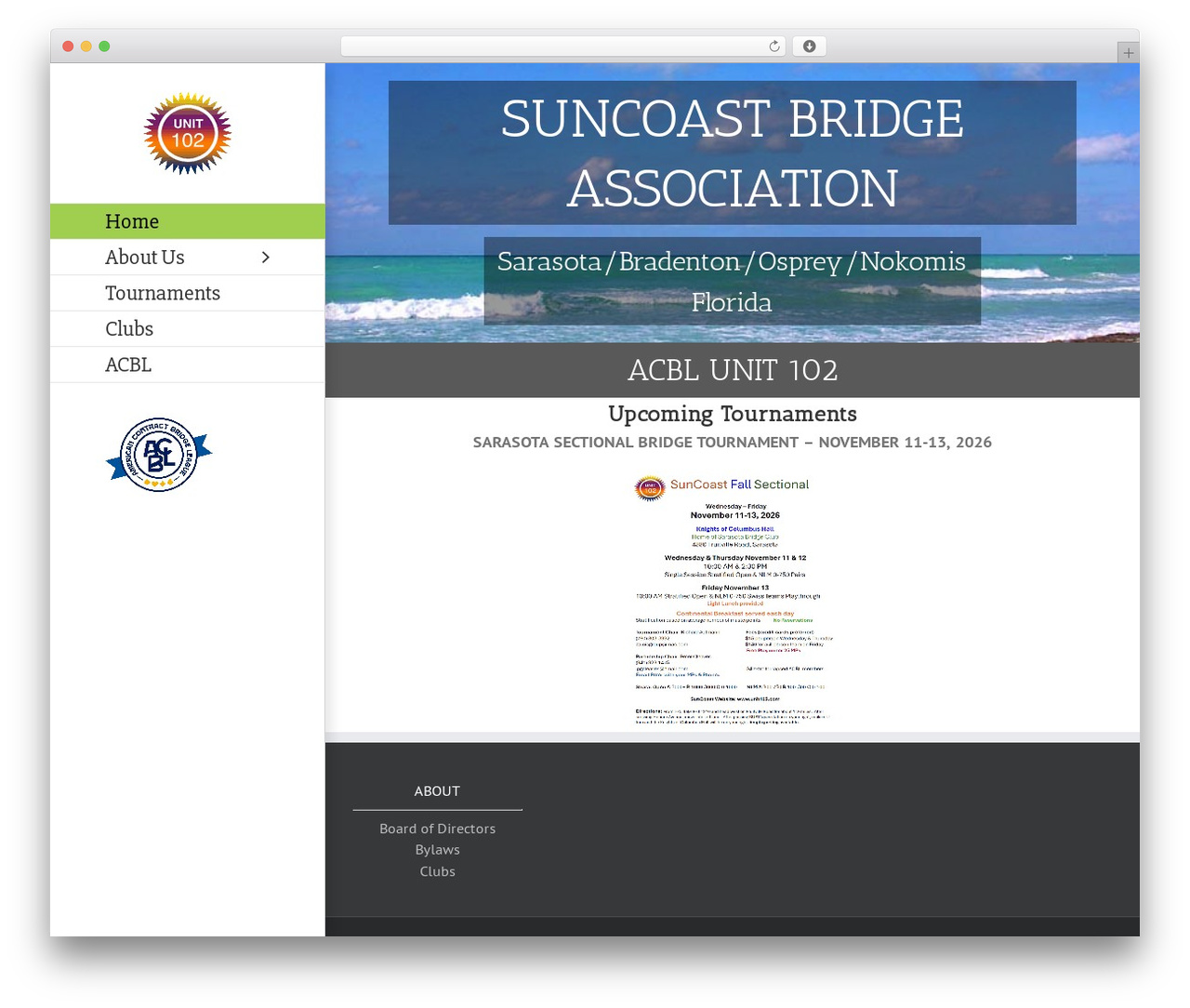Open the About Us menu entry
This screenshot has height=1008, width=1190.
click(145, 258)
